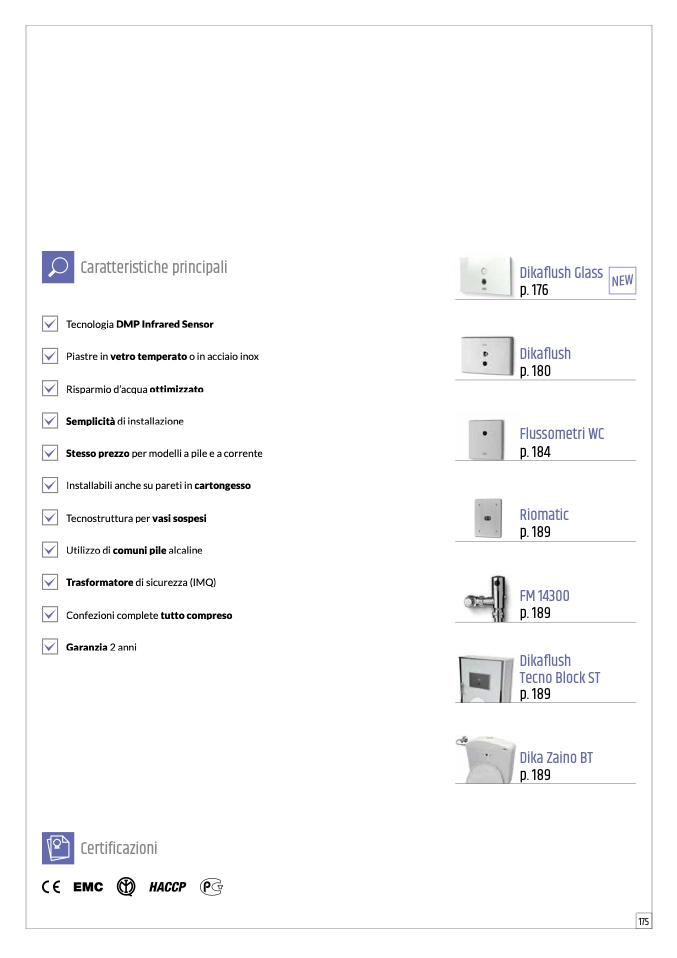Image resolution: width=677 pixels, height=958 pixels.
Task: Click the magnifying glass icon beside Caratteristiche principali
Action: click(x=58, y=267)
